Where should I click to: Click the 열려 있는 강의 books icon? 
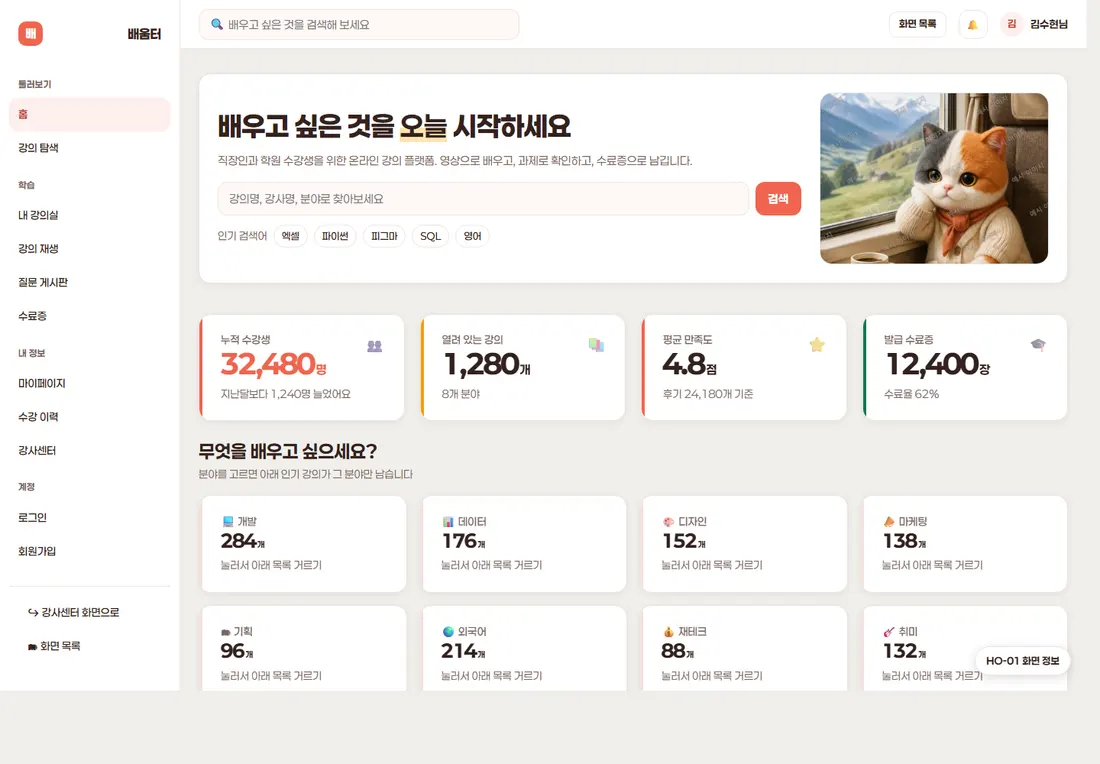tap(596, 344)
